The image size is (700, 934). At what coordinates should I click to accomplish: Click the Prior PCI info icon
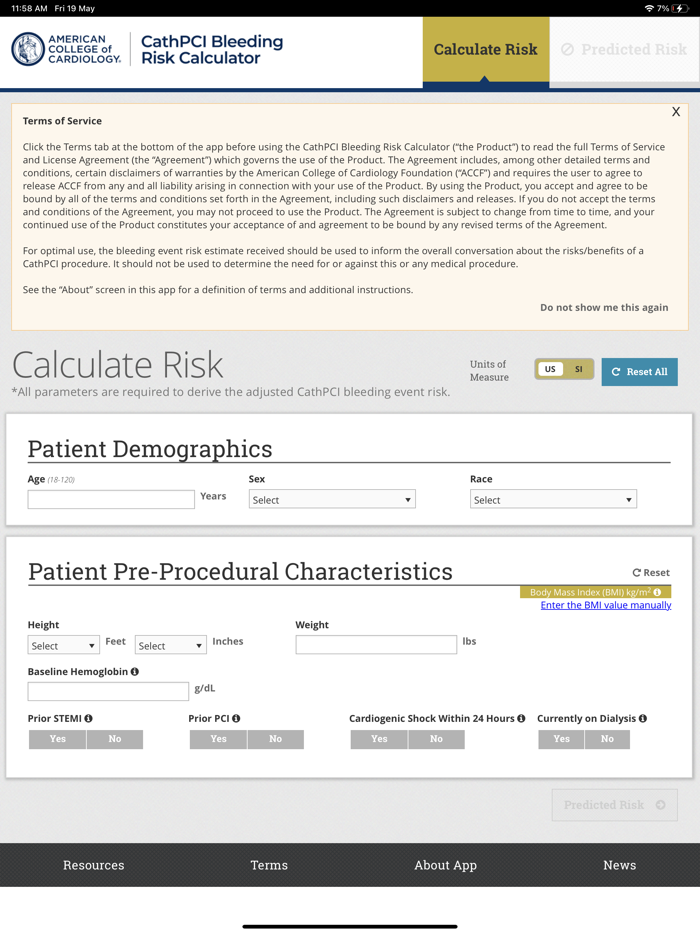pos(238,718)
